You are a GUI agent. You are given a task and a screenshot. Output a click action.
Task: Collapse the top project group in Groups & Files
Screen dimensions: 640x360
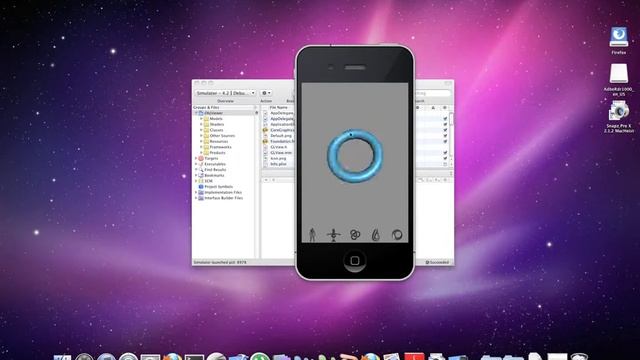coord(196,113)
